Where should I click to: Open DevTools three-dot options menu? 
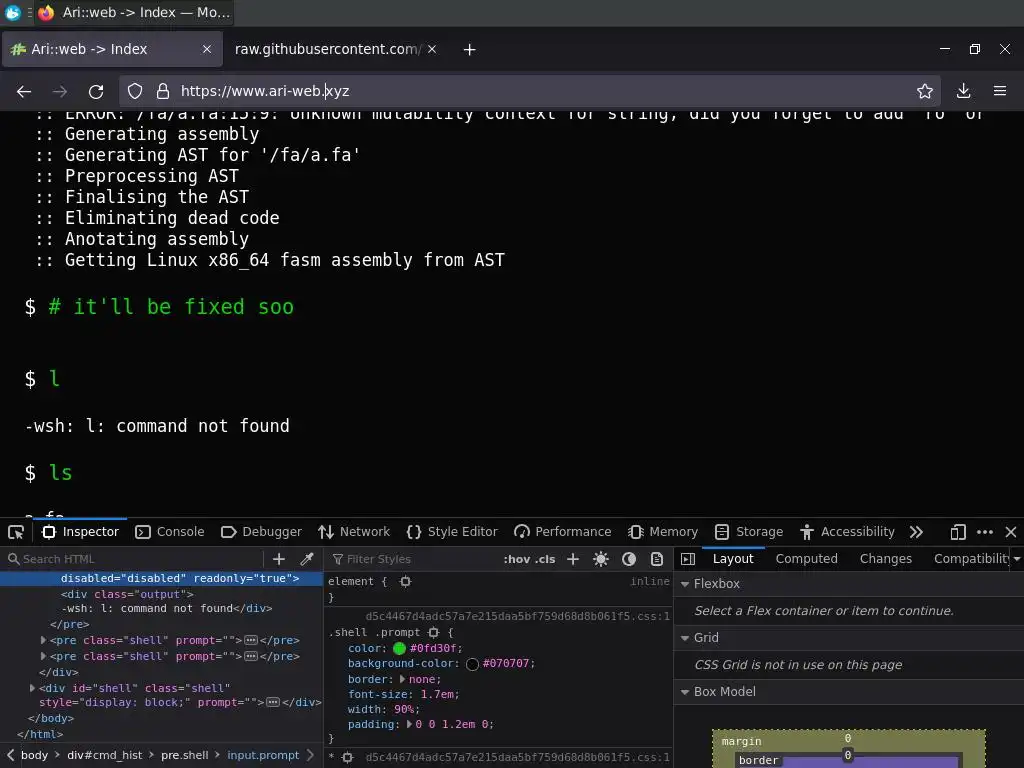(x=985, y=532)
